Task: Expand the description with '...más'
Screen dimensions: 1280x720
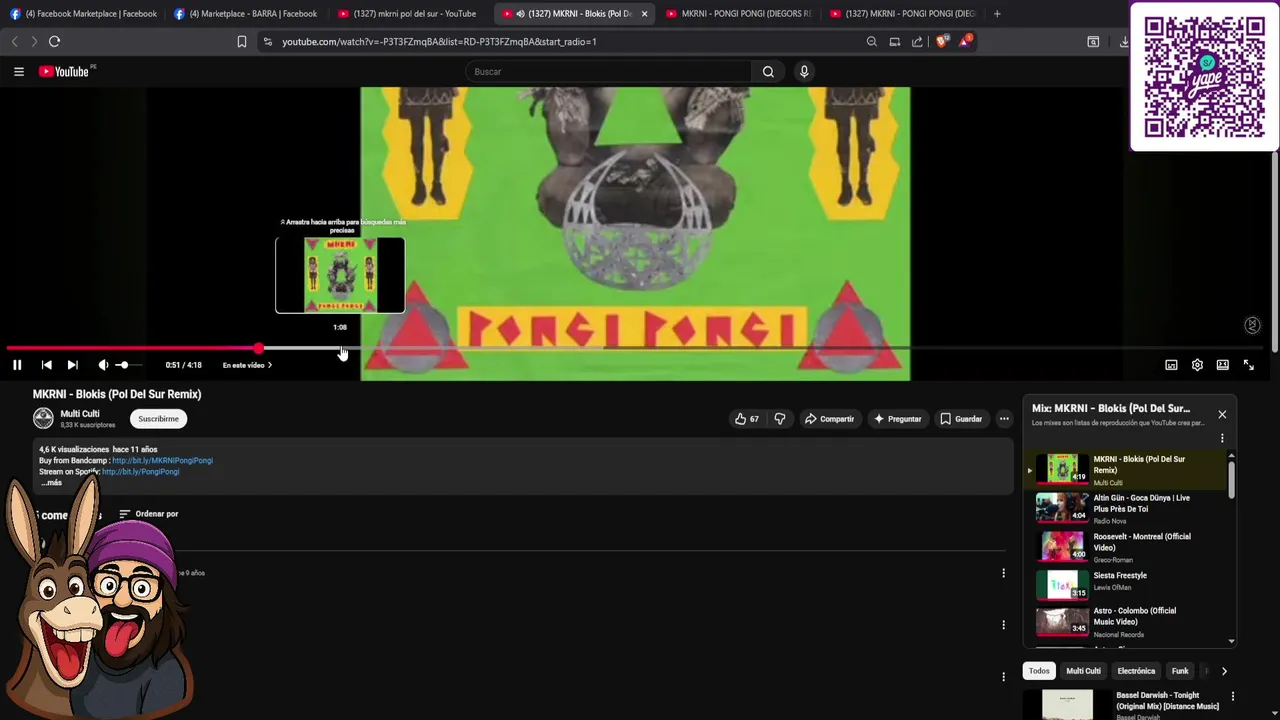Action: 51,483
